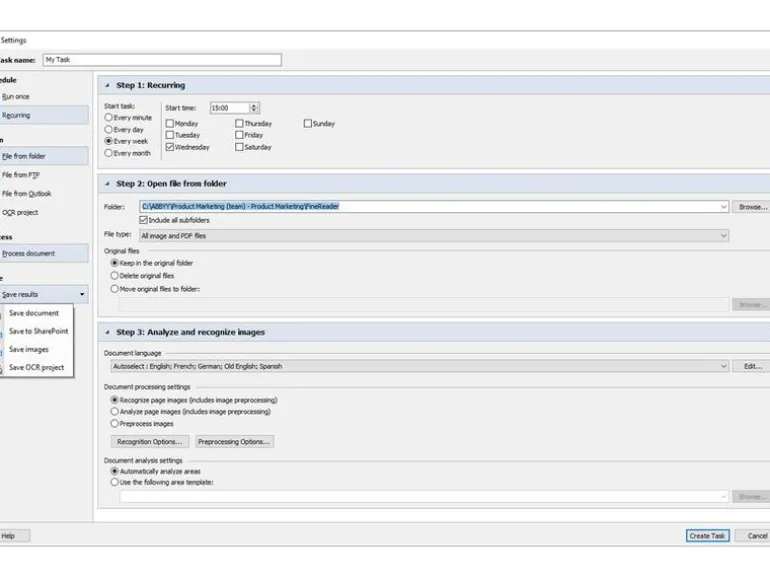Select Use the following area template
This screenshot has height=578, width=770.
114,482
